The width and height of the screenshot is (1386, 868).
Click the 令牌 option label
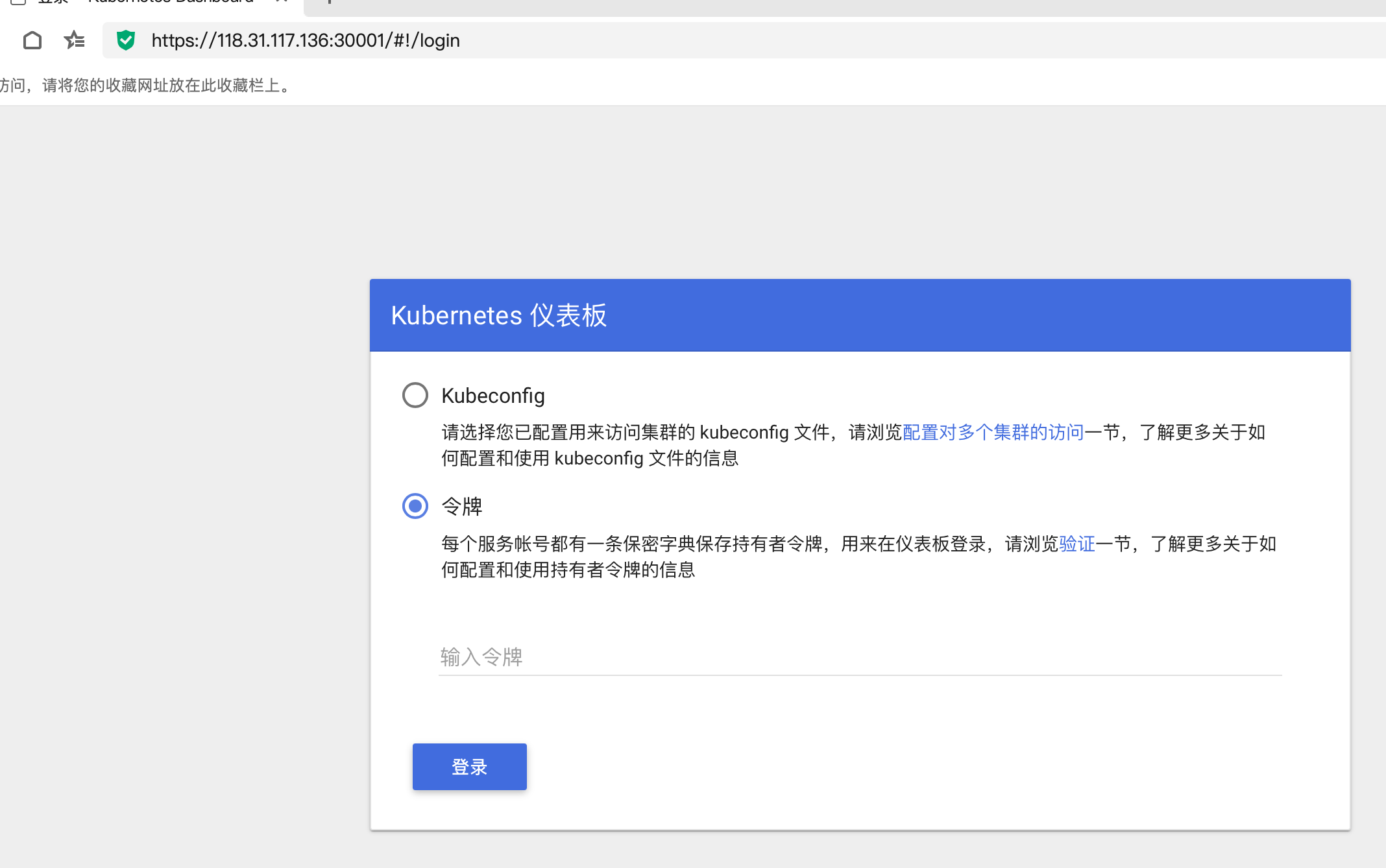pos(462,506)
